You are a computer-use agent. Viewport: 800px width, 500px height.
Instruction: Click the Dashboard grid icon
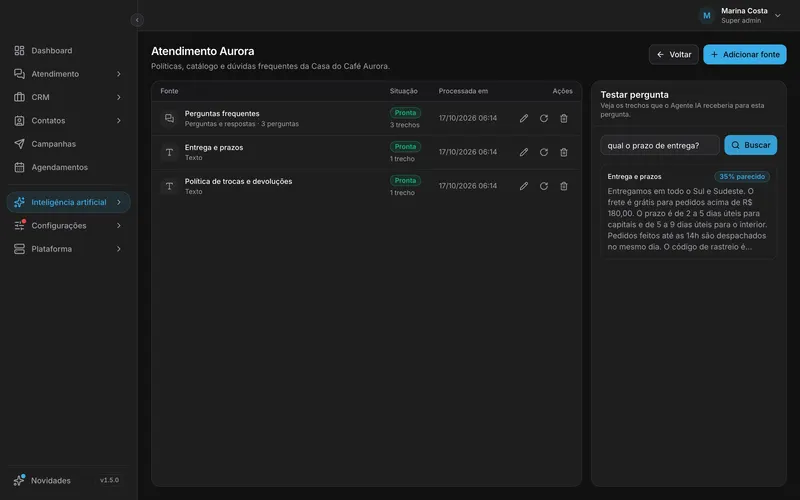(x=19, y=51)
